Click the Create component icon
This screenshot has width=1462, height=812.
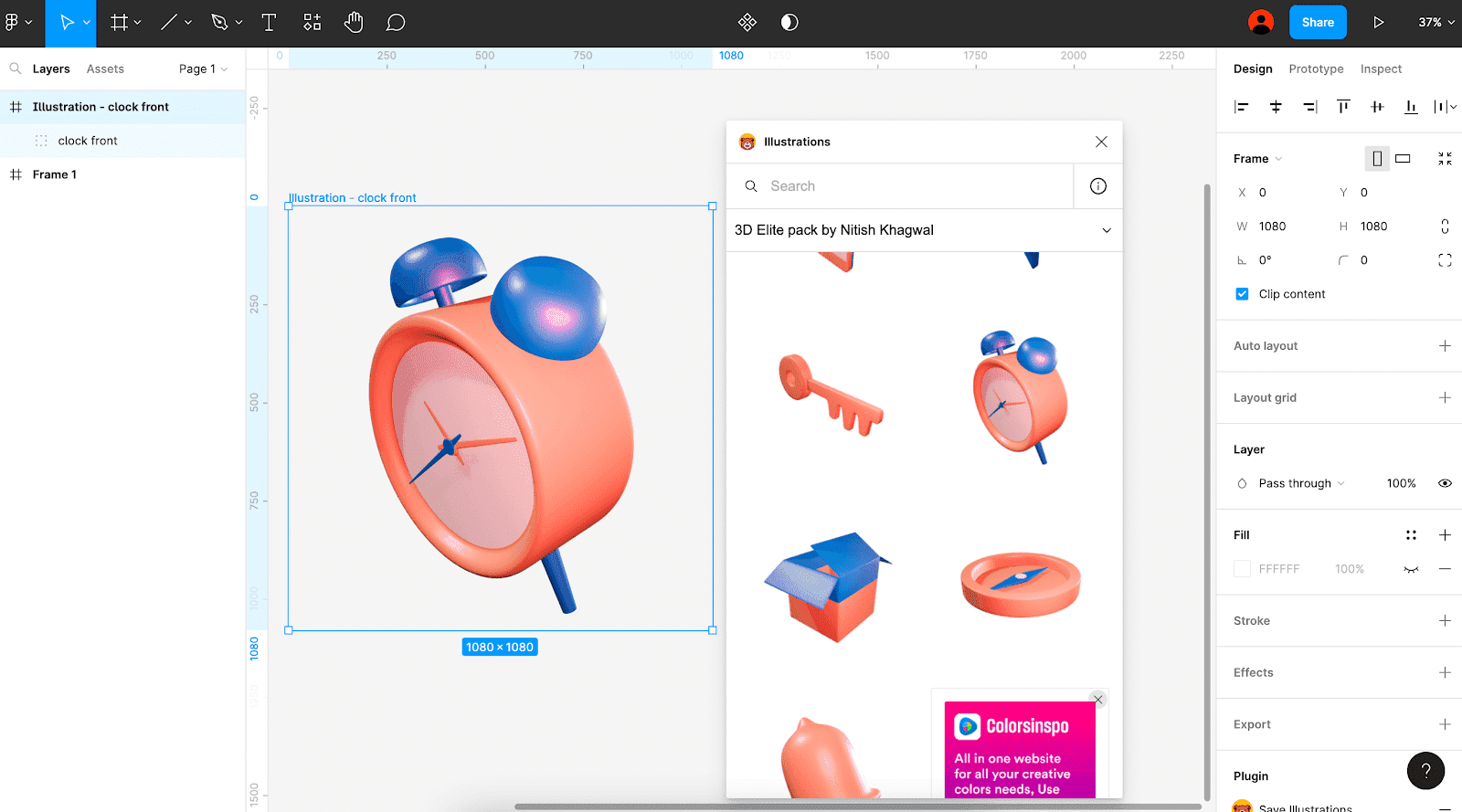(747, 22)
